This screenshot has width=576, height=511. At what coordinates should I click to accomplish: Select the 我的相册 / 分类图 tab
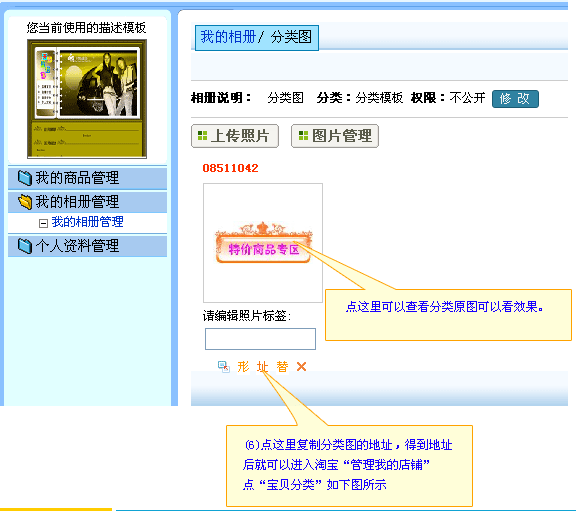(x=256, y=37)
